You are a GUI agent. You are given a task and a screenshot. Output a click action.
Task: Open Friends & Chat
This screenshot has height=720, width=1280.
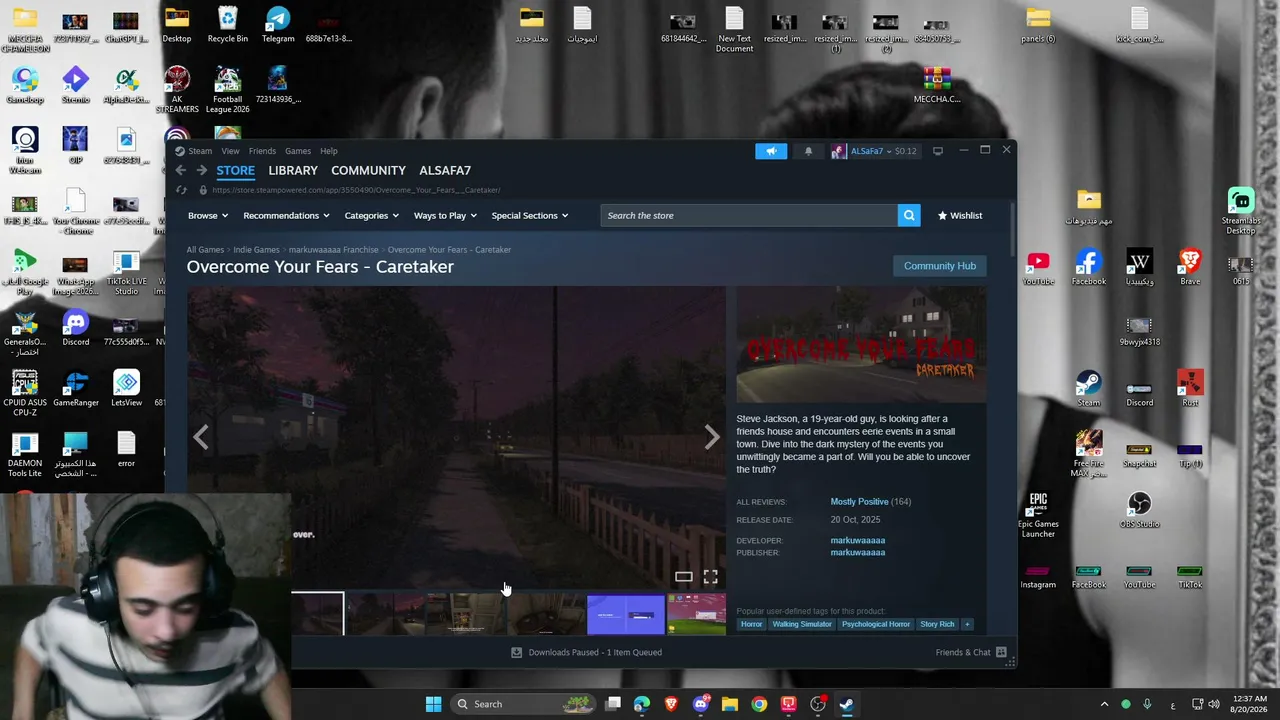(x=971, y=652)
